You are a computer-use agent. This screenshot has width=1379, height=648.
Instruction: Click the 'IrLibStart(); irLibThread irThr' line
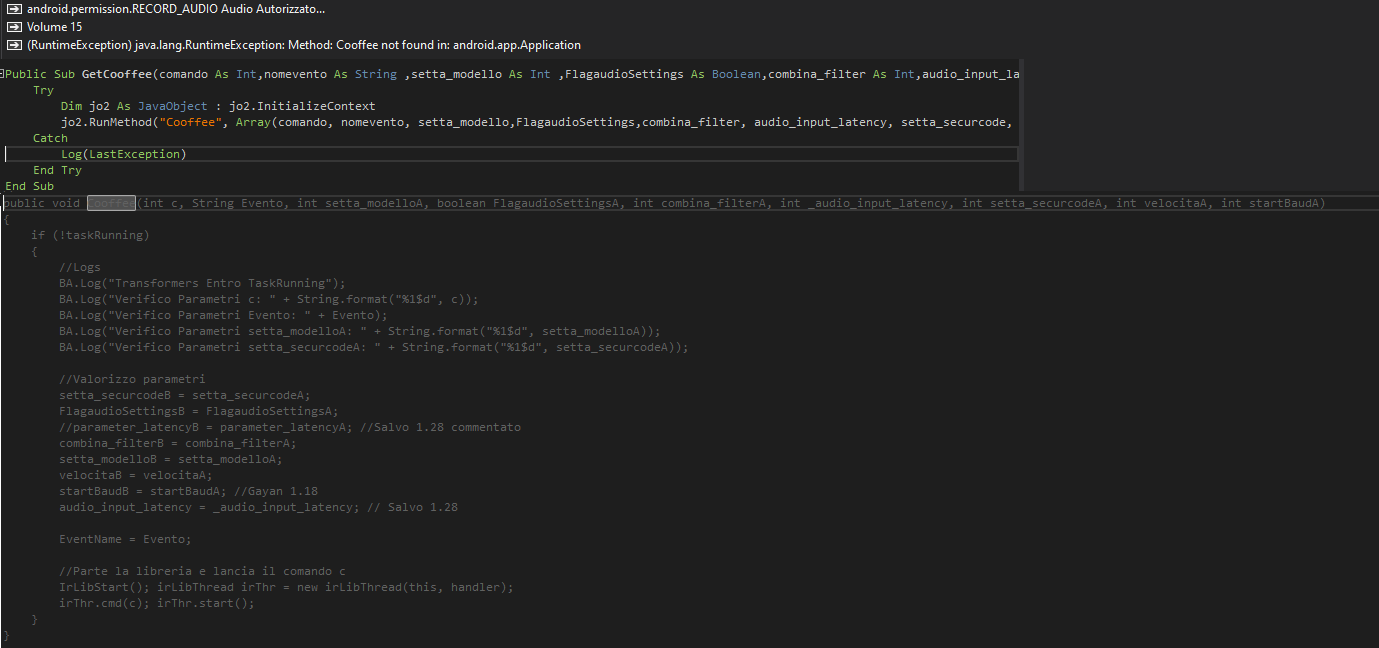point(286,587)
